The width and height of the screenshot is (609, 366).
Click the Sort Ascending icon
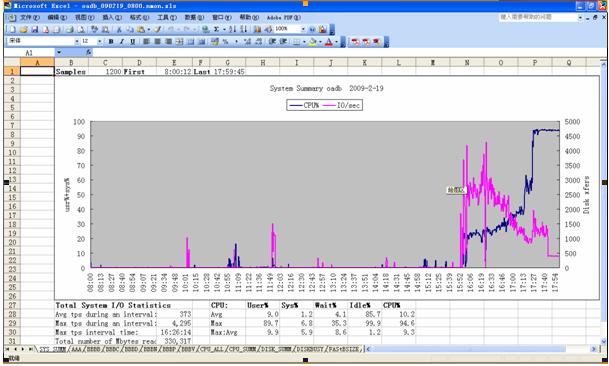pyautogui.click(x=232, y=30)
